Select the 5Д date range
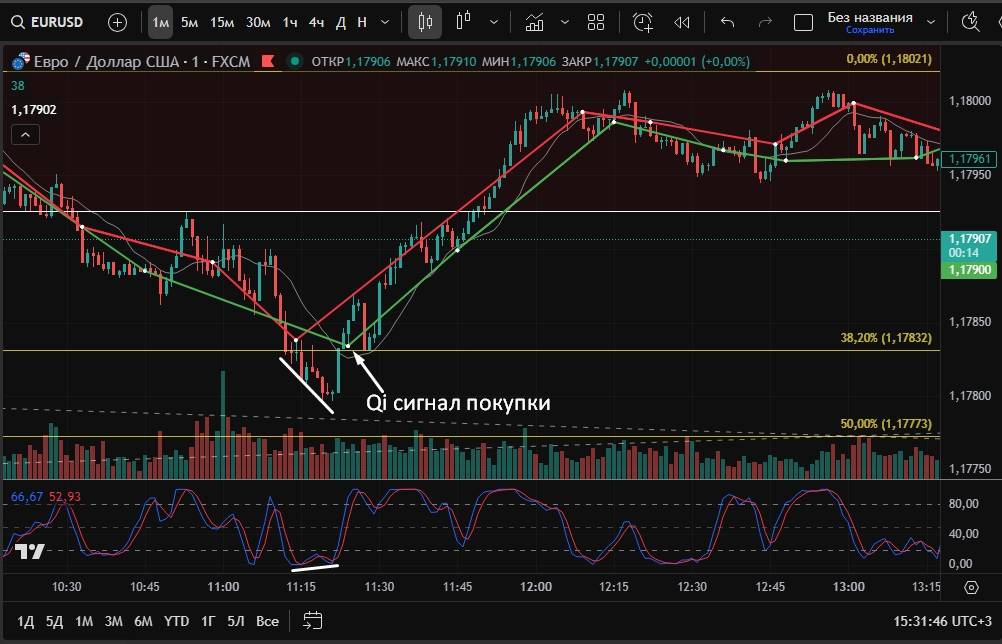The height and width of the screenshot is (644, 1002). click(x=54, y=621)
